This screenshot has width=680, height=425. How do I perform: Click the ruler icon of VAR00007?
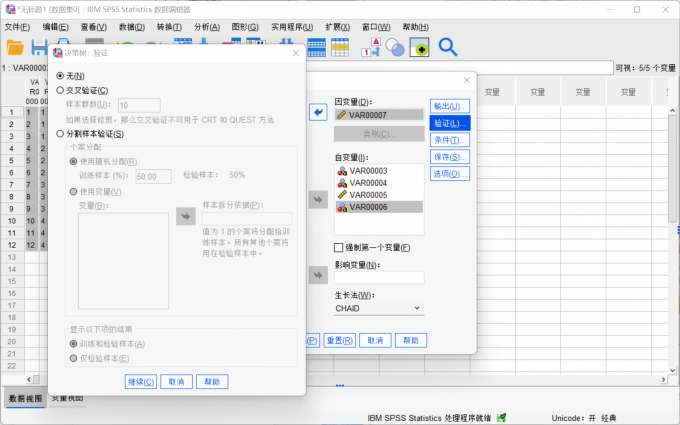[342, 115]
